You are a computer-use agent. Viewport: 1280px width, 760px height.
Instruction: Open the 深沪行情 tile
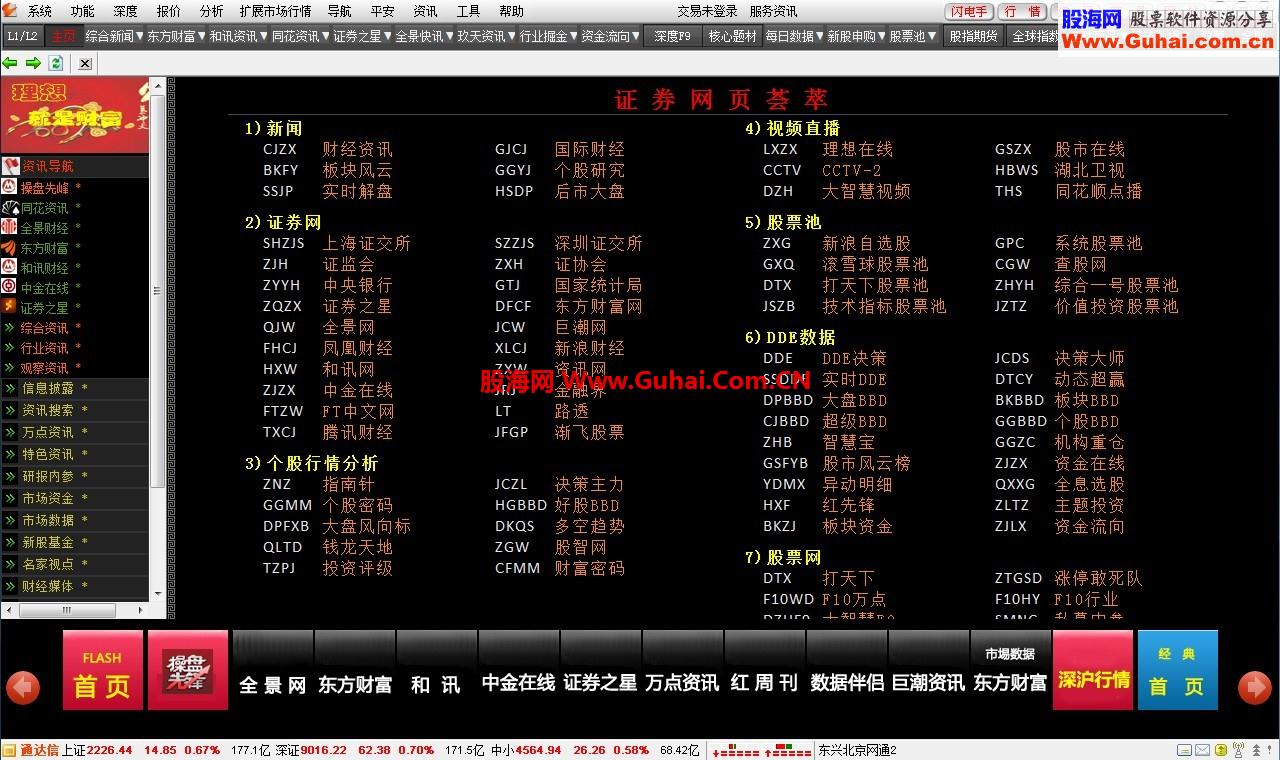(x=1093, y=670)
